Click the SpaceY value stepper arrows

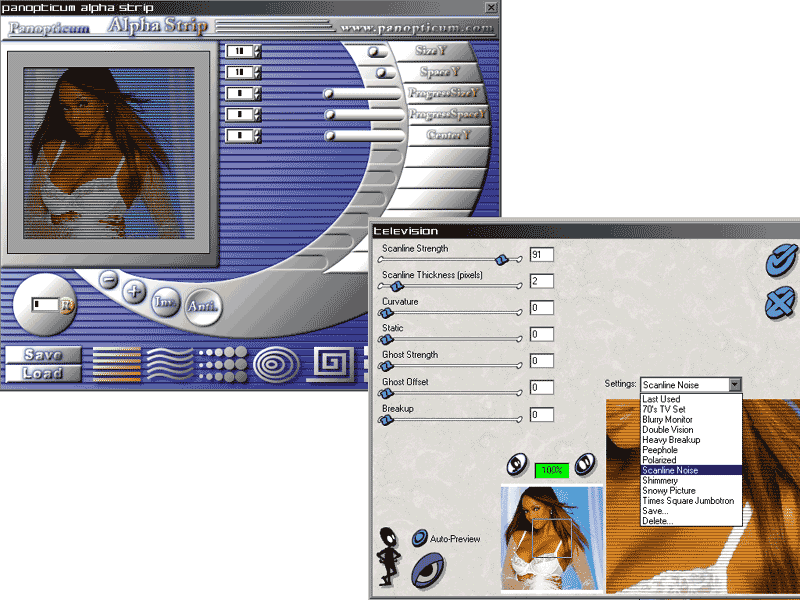click(257, 72)
